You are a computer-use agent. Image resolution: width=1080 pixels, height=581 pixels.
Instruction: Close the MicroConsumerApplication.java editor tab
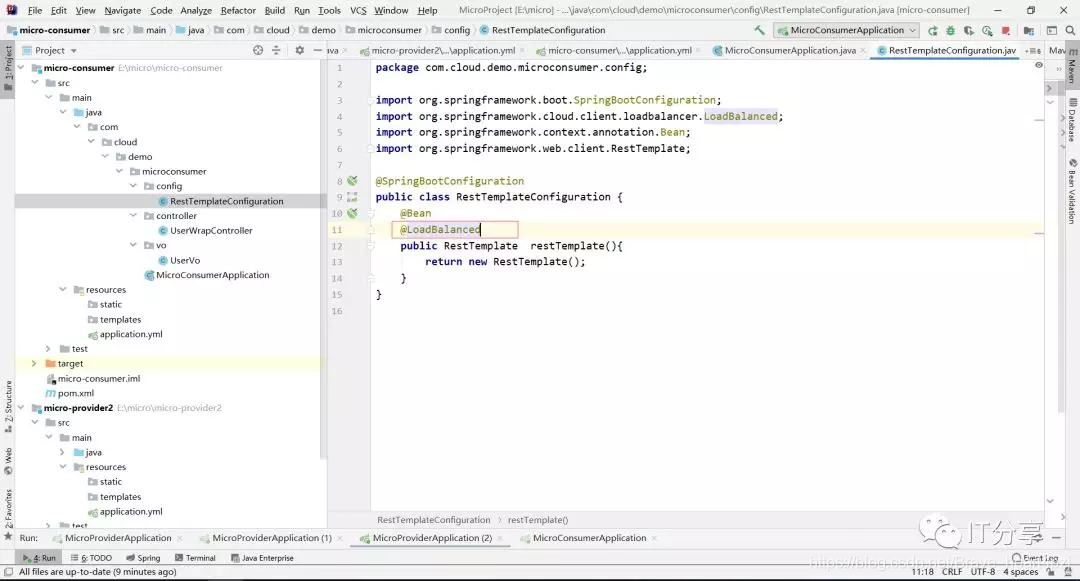pos(863,50)
